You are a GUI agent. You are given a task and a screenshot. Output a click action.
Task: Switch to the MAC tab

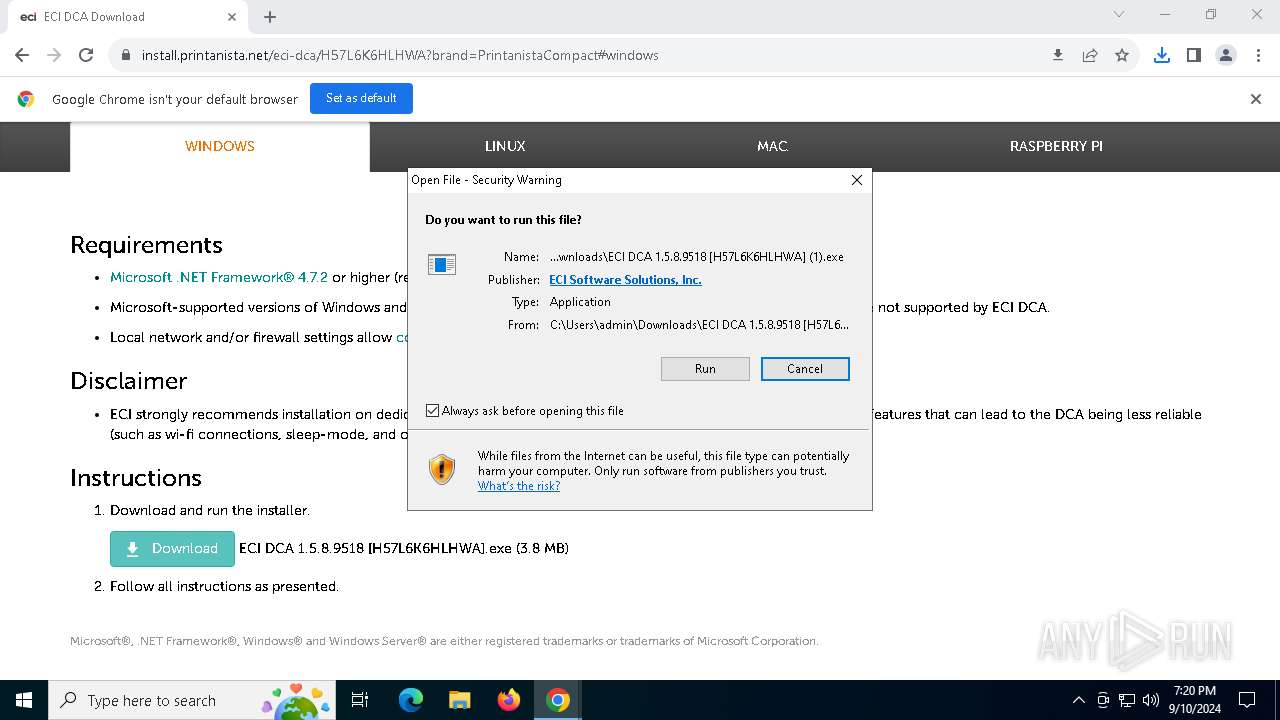pyautogui.click(x=772, y=146)
